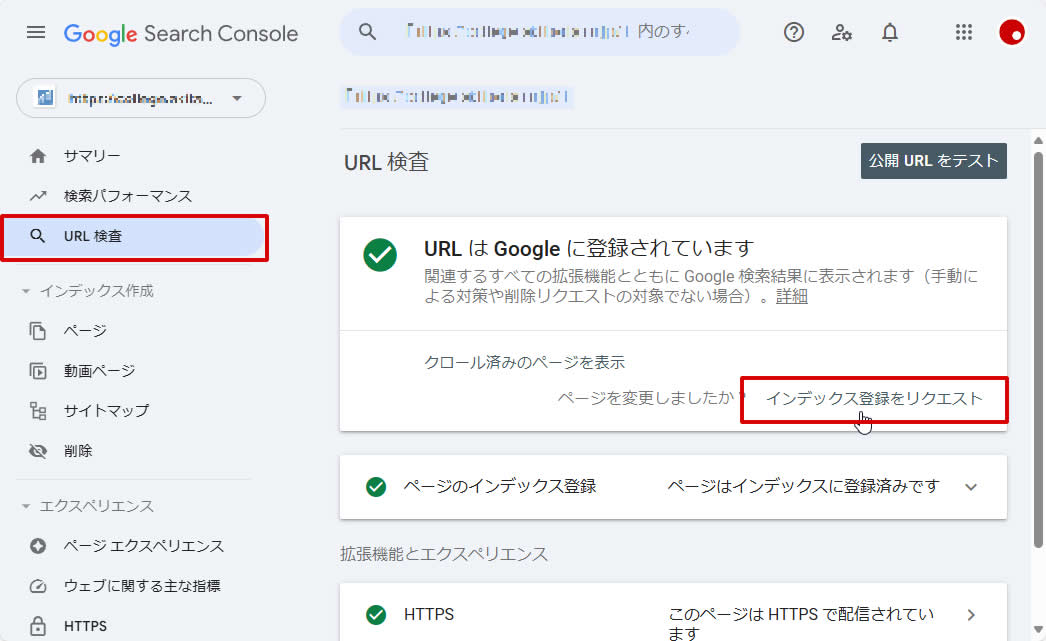Open the HTTPS details chevron

[971, 615]
